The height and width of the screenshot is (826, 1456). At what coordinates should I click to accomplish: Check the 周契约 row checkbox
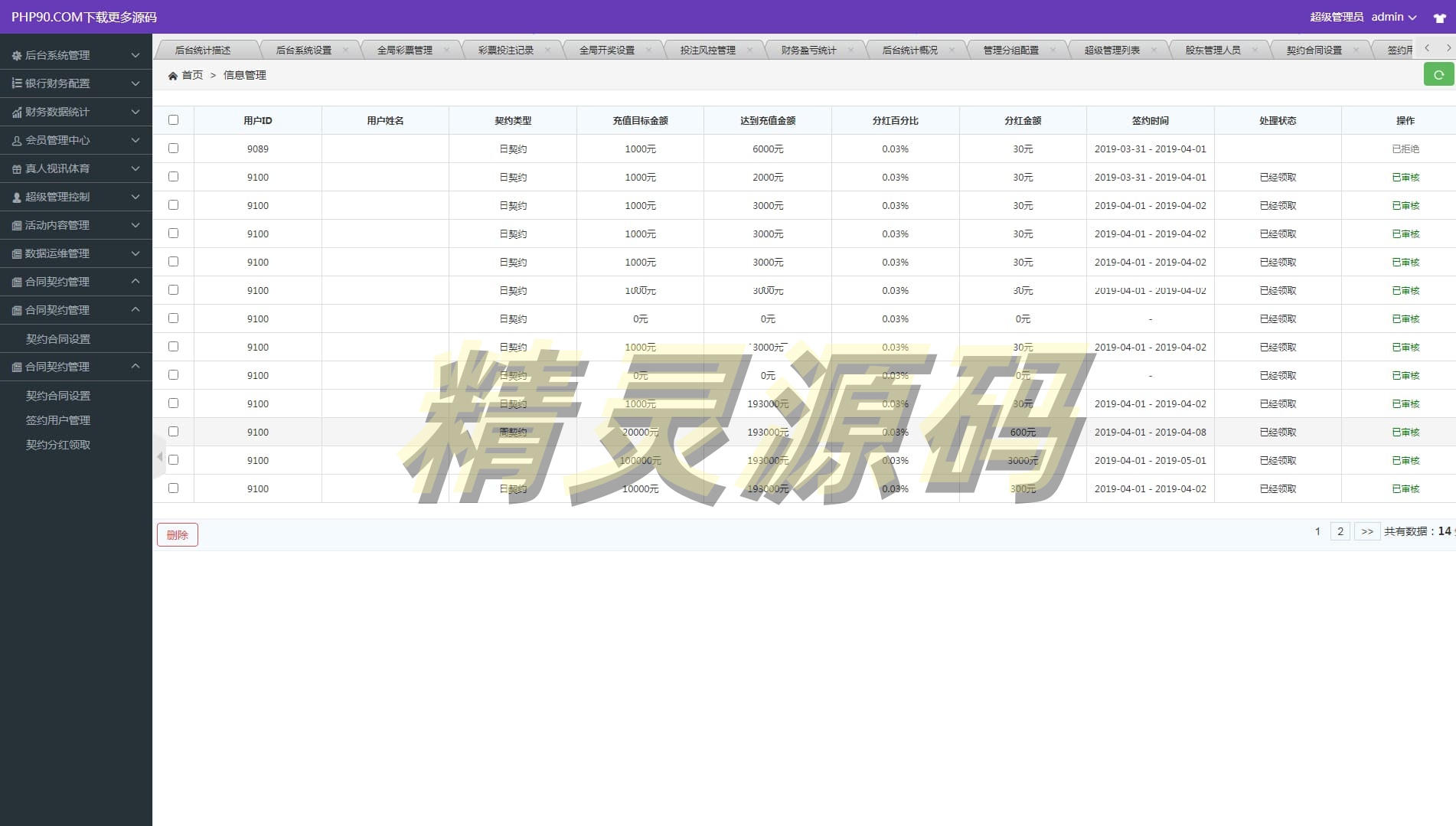tap(173, 431)
